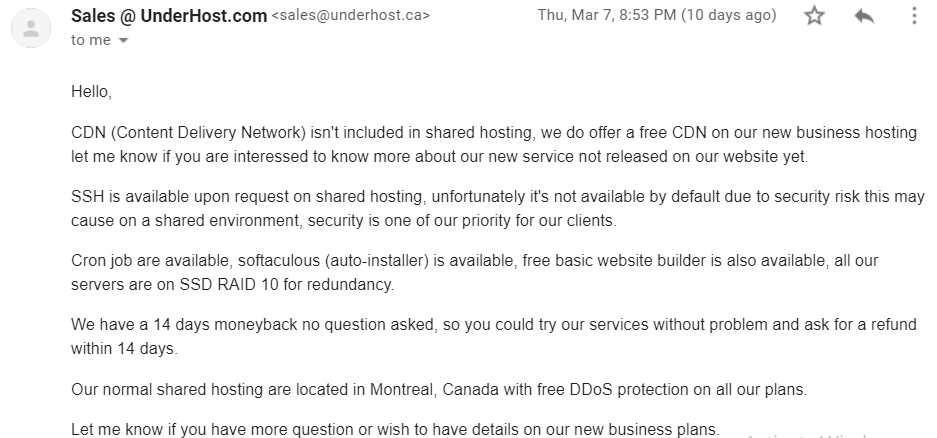The width and height of the screenshot is (937, 438).
Task: Click the 'Hello,' greeting line
Action: pos(91,92)
